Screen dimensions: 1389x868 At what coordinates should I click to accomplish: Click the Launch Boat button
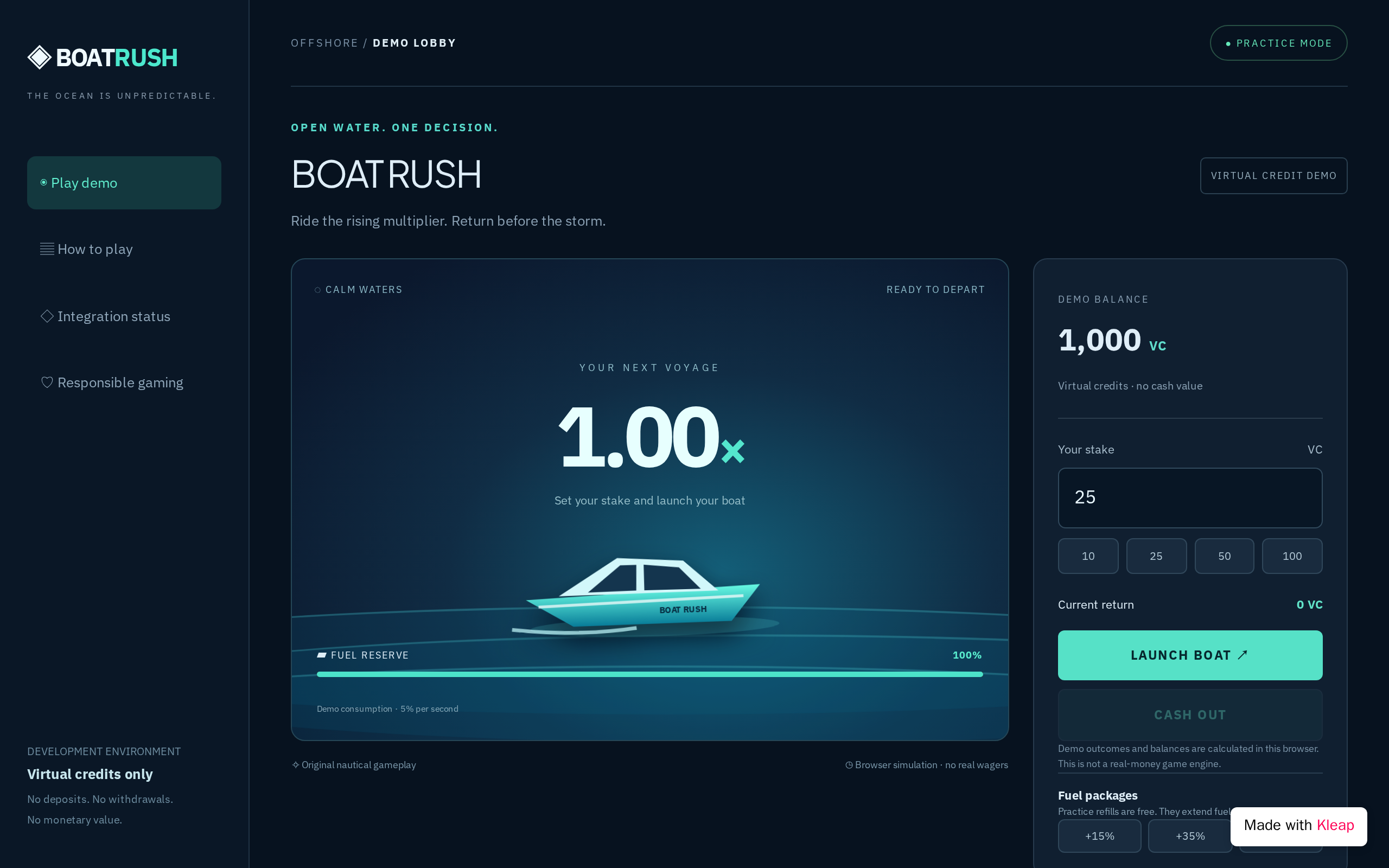pos(1190,655)
